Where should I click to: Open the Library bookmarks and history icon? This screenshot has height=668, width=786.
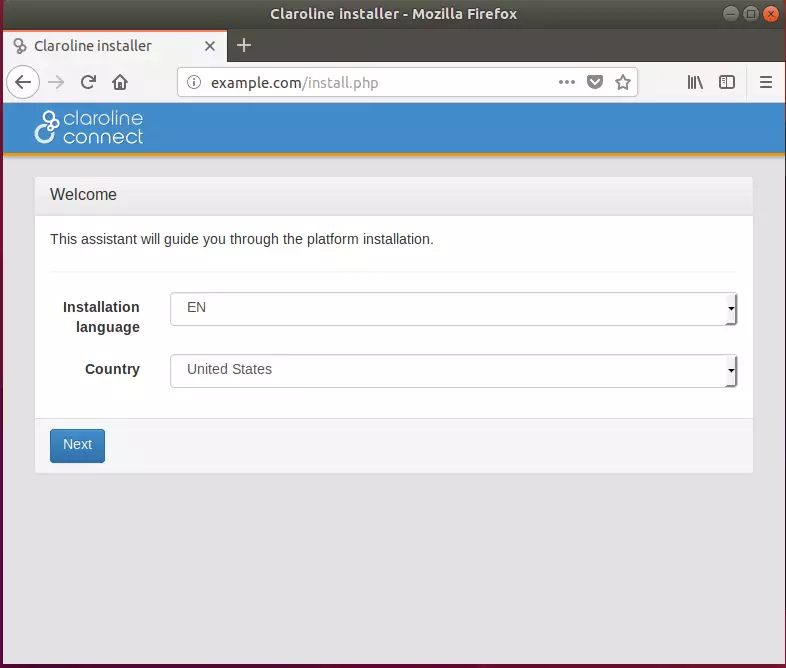(x=695, y=82)
